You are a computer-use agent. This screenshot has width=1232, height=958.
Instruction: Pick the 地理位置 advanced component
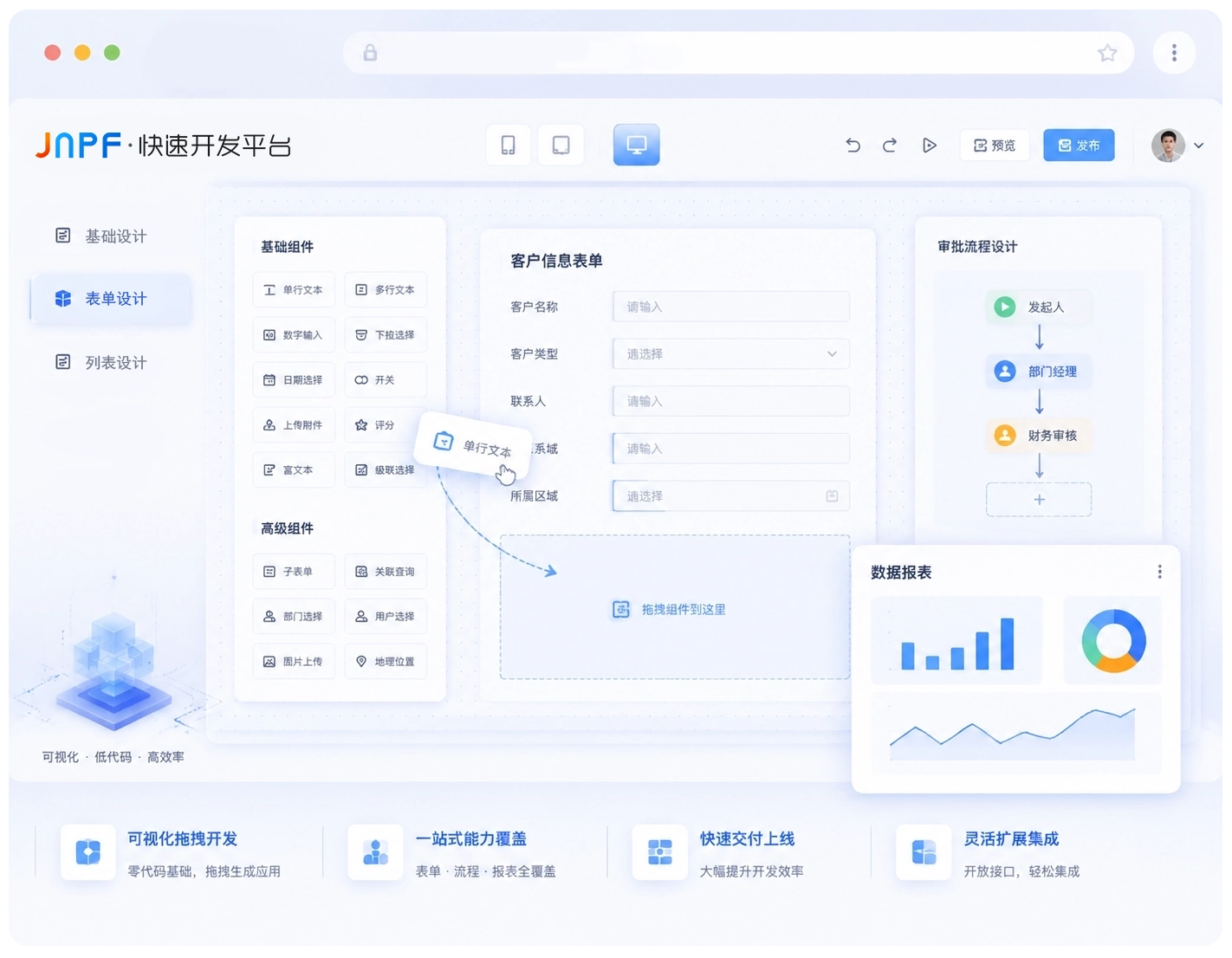tap(386, 662)
